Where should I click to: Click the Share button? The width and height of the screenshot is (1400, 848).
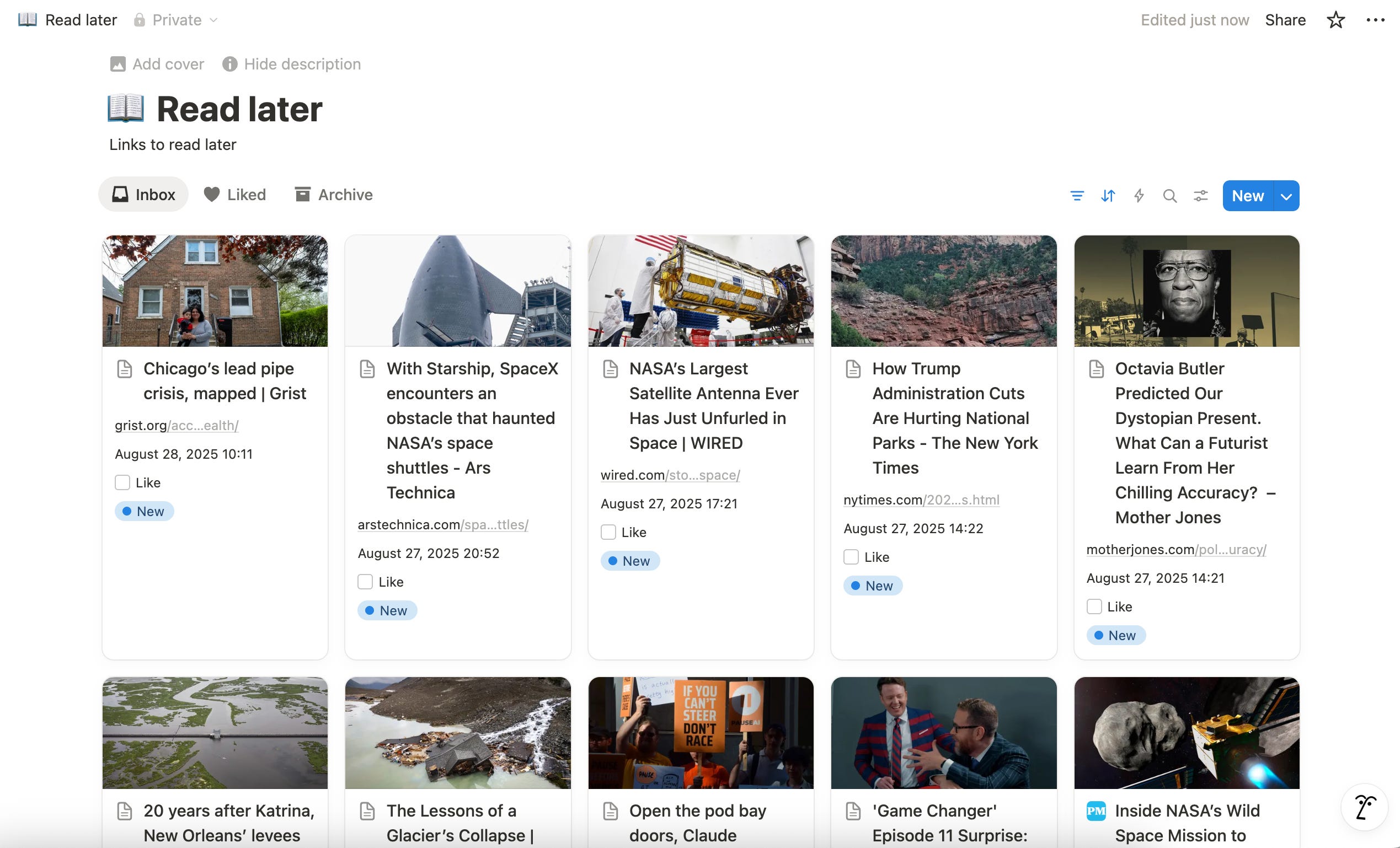(1285, 20)
